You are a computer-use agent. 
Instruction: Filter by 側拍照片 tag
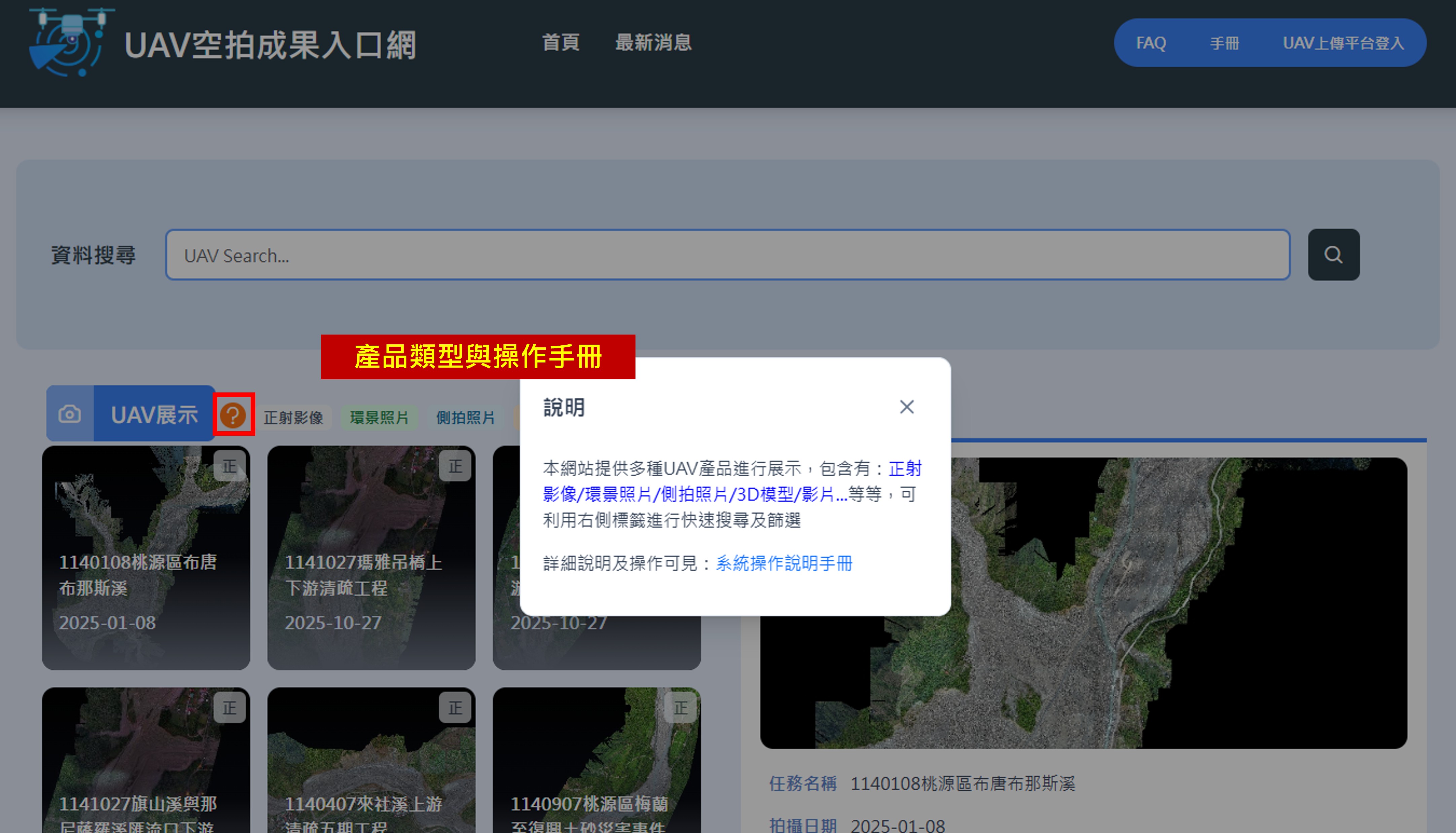click(465, 418)
